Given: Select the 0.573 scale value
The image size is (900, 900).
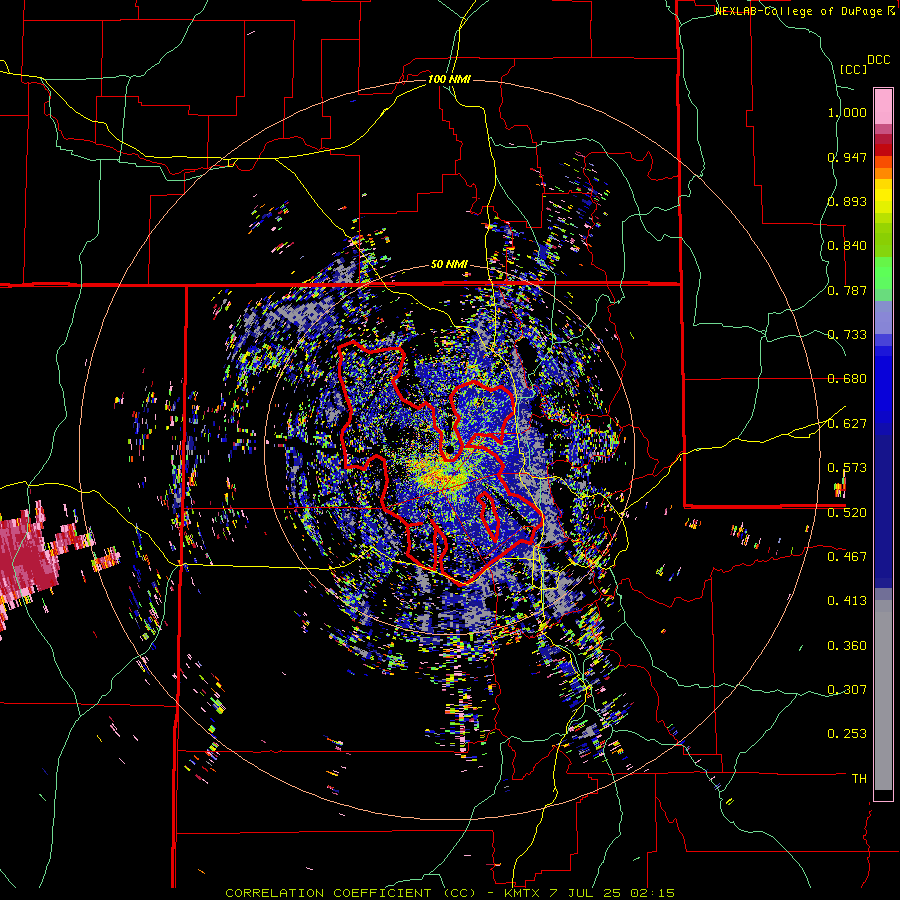Looking at the screenshot, I should (847, 468).
